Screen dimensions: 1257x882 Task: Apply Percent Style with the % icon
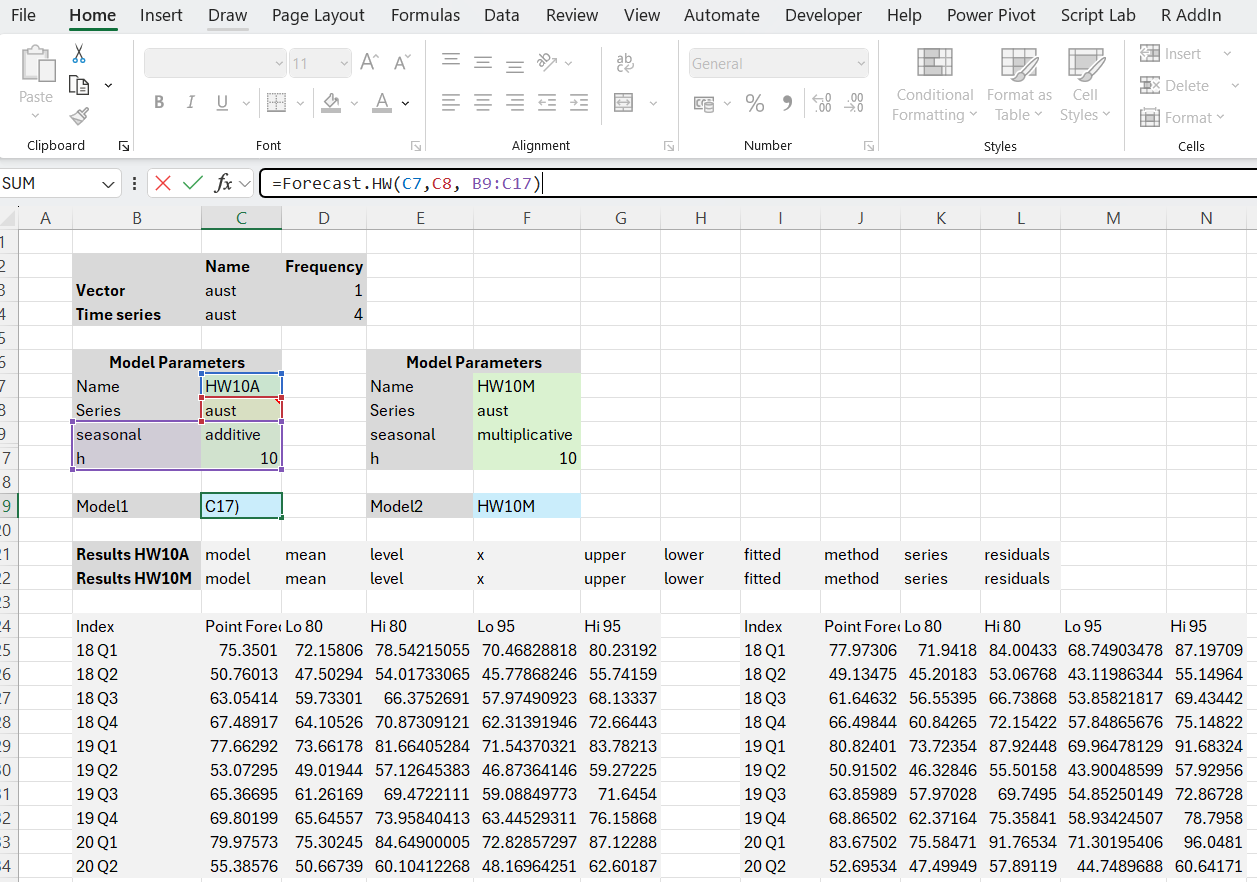[755, 103]
